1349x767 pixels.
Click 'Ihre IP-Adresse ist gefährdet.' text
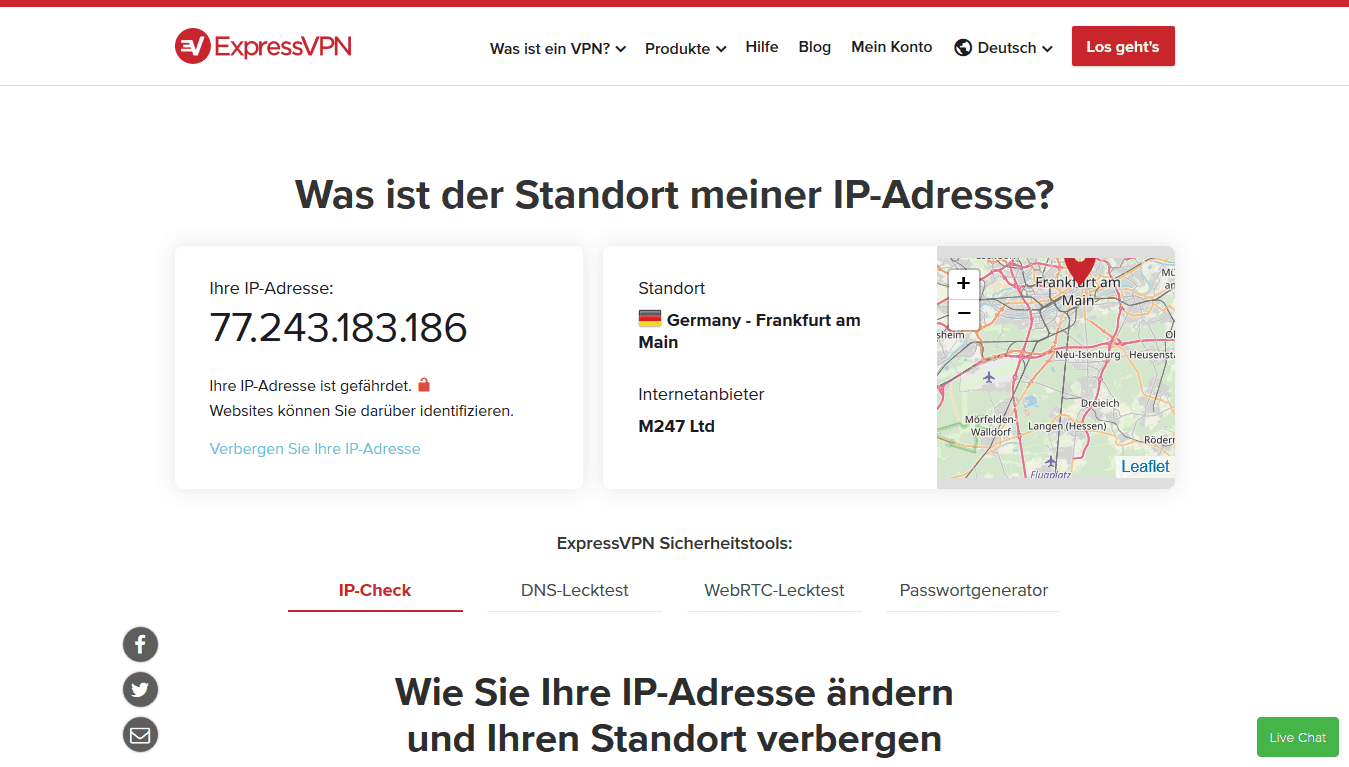(311, 386)
